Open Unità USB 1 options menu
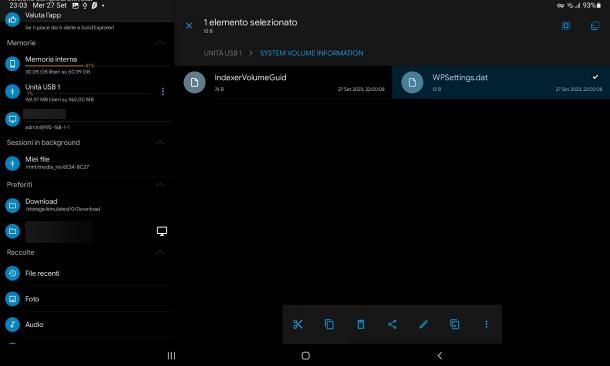The height and width of the screenshot is (366, 610). 163,91
